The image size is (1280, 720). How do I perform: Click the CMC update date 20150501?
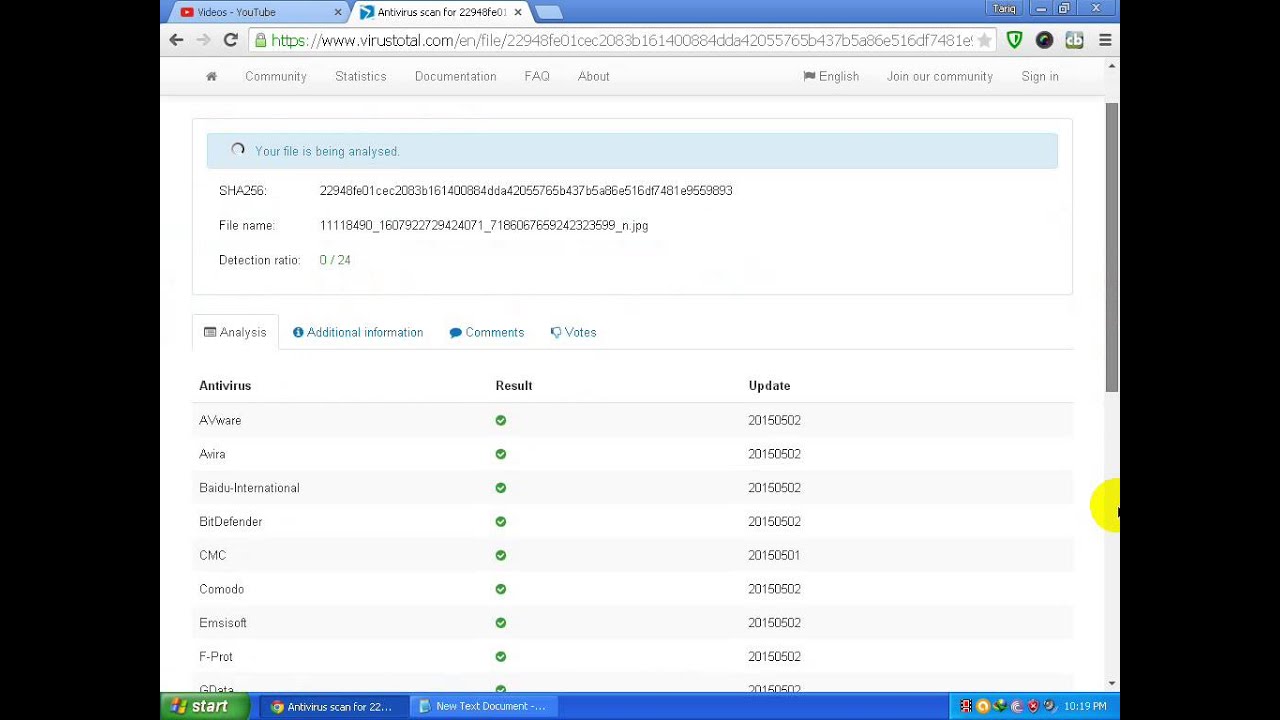coord(774,555)
